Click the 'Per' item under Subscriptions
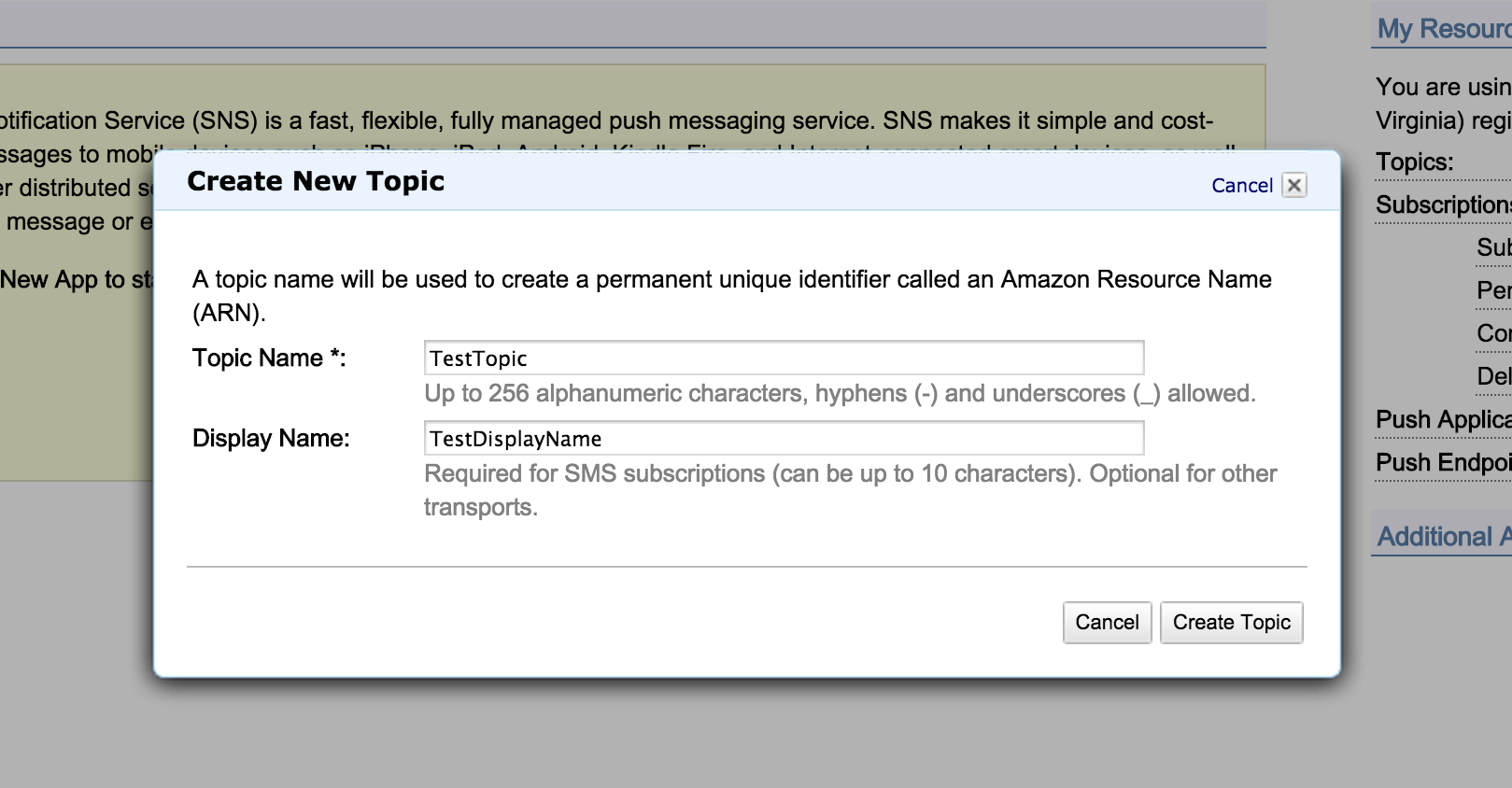This screenshot has height=788, width=1512. click(x=1492, y=290)
